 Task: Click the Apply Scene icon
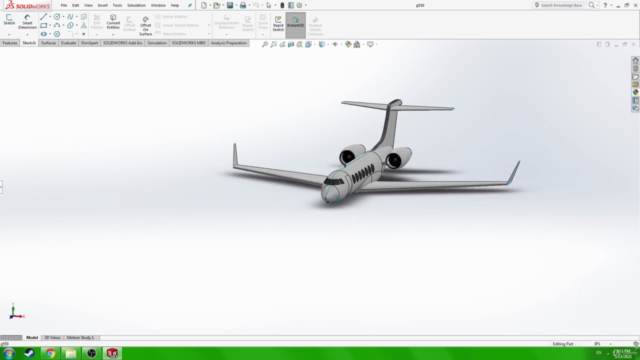coord(357,44)
